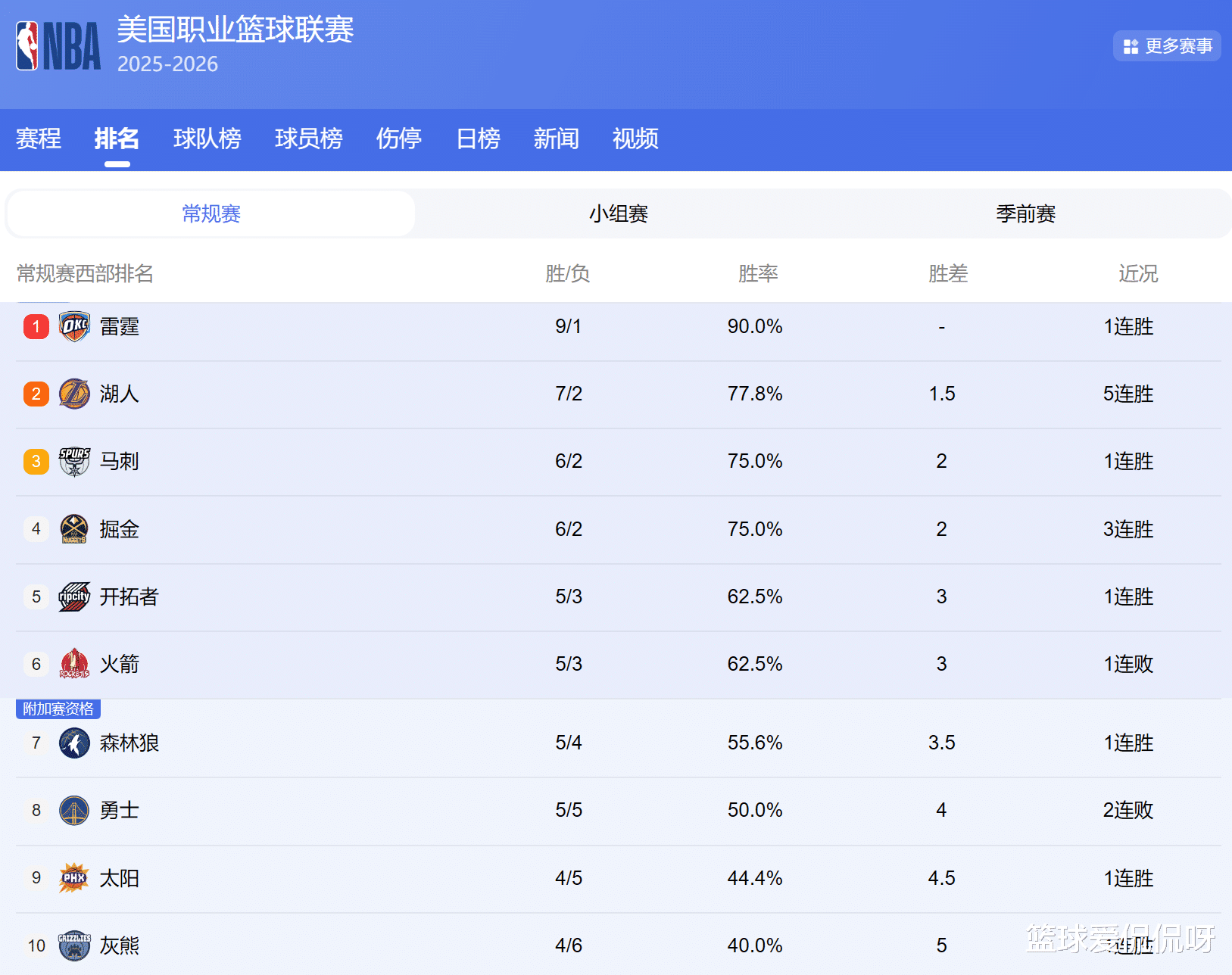Open the Rockets (火箭) team logo

[74, 664]
